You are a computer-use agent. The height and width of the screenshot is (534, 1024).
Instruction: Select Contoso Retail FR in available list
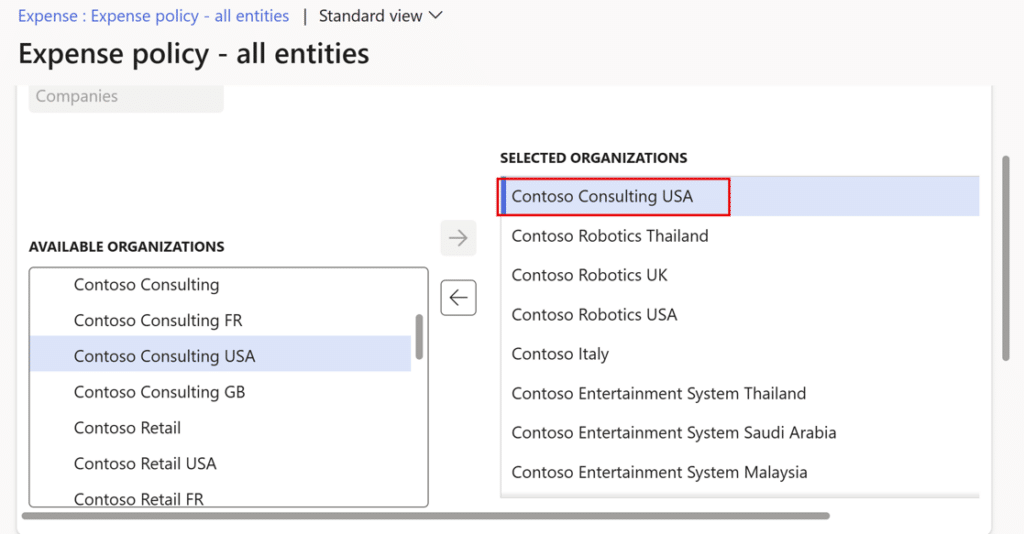click(138, 498)
